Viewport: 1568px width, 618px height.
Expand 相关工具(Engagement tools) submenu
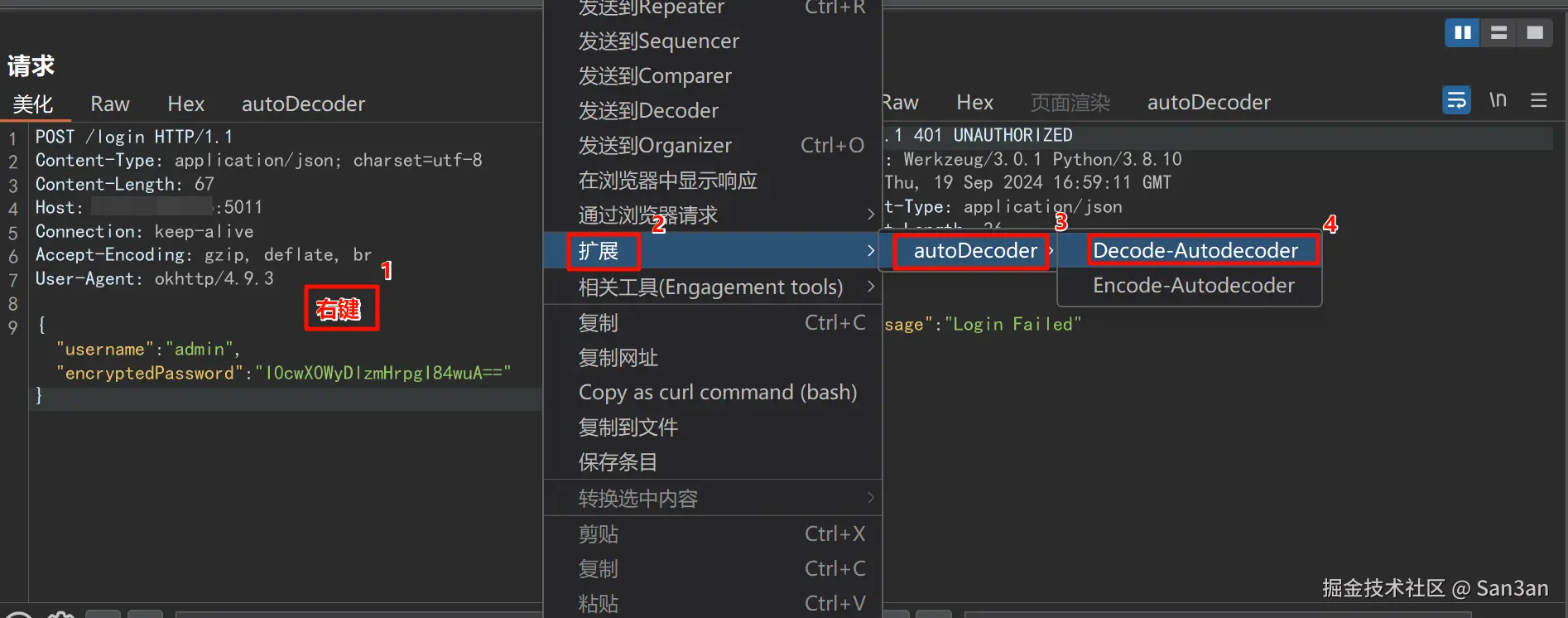click(x=870, y=287)
